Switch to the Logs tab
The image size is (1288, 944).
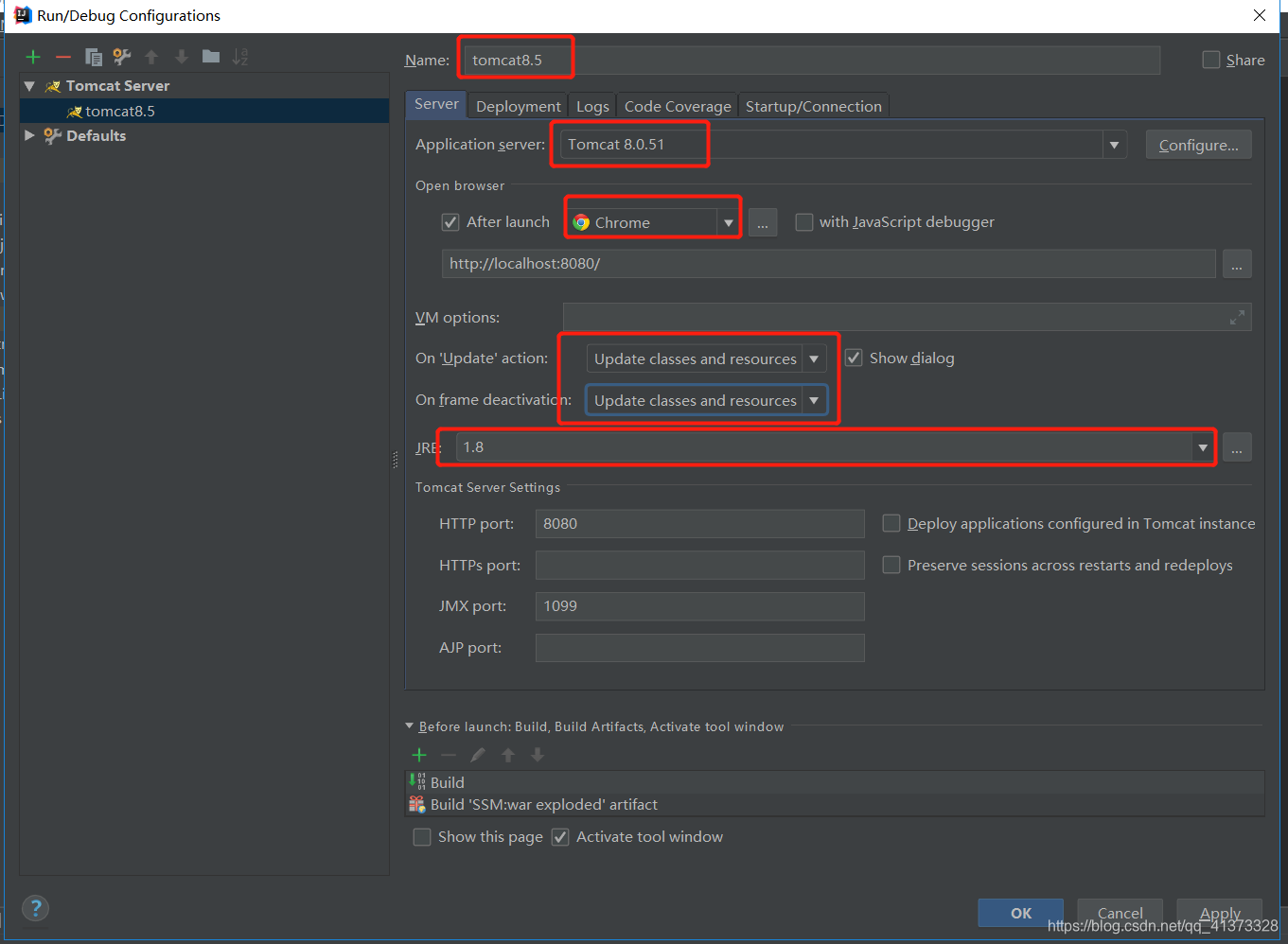592,106
